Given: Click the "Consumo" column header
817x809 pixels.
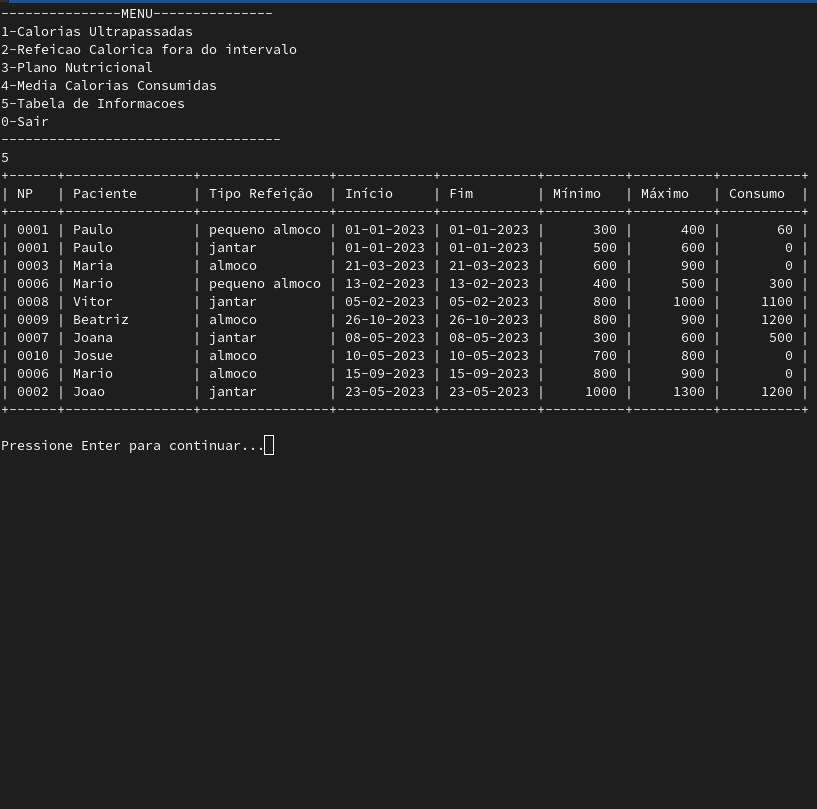Looking at the screenshot, I should [x=757, y=194].
